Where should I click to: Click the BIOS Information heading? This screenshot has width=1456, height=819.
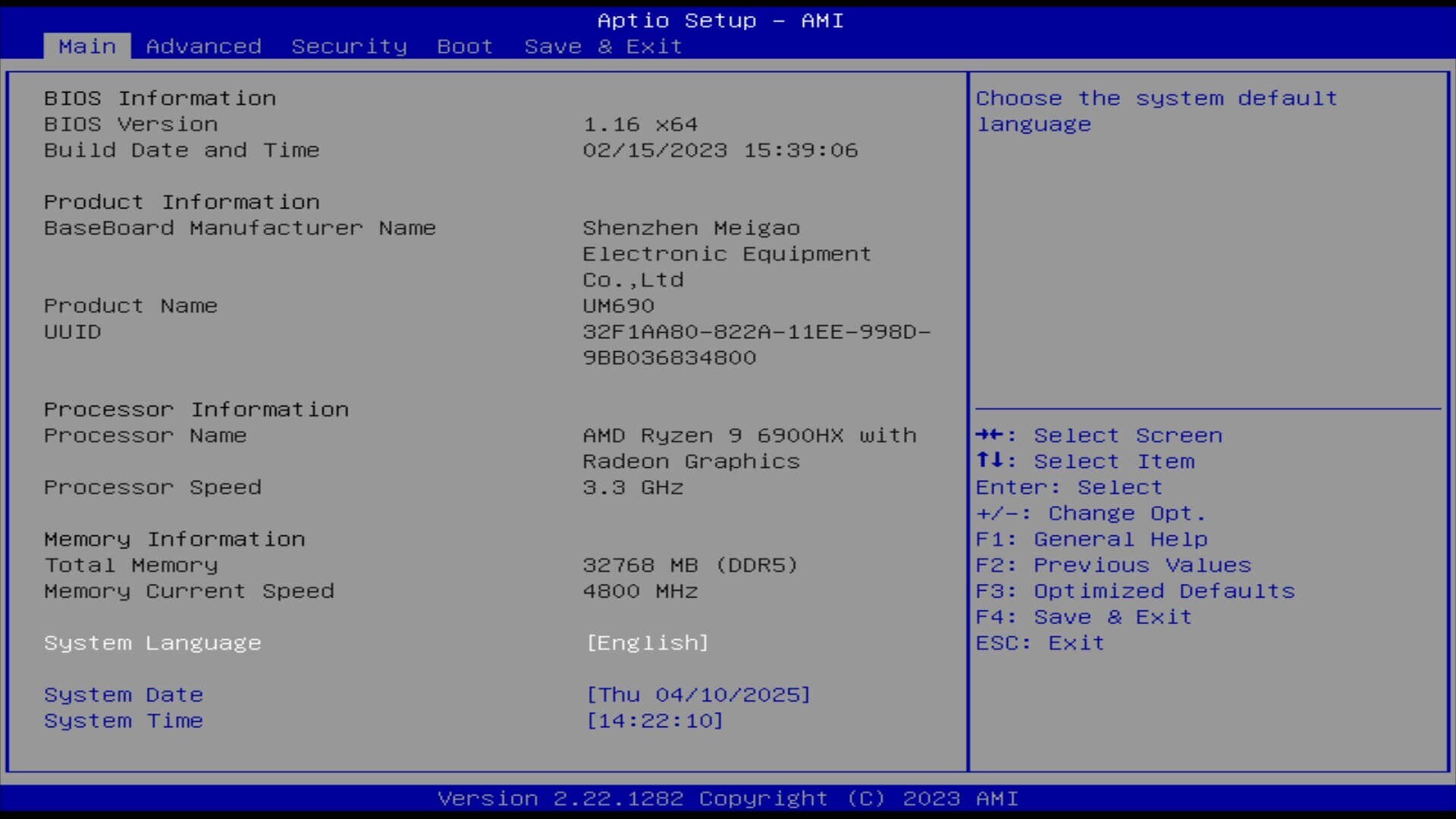[x=160, y=99]
